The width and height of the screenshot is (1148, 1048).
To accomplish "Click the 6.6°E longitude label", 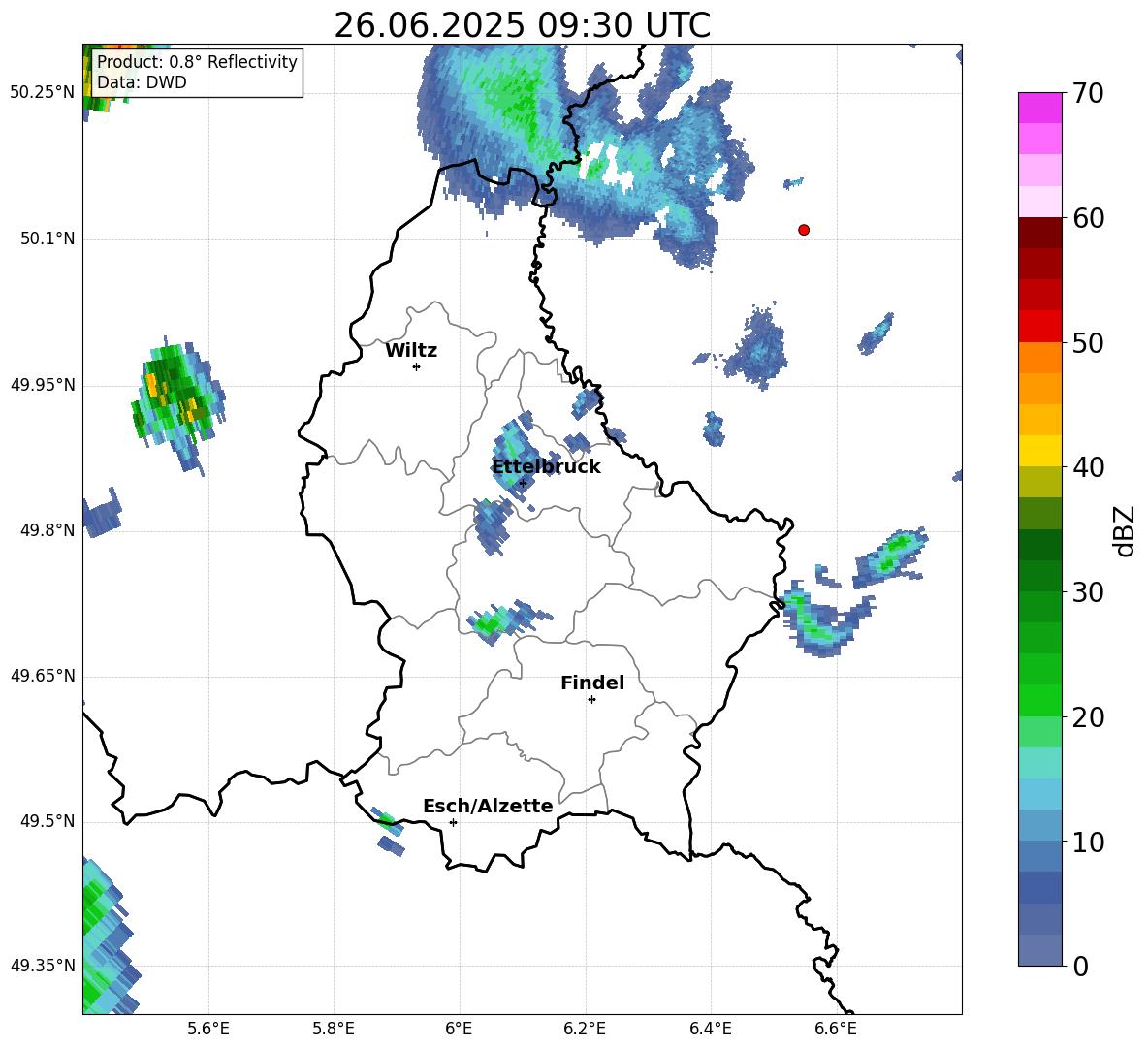I will [836, 1029].
